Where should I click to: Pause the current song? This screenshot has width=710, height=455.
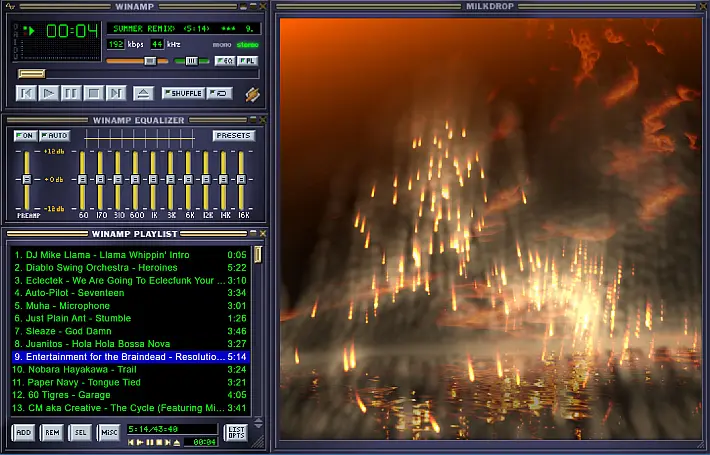pos(71,94)
